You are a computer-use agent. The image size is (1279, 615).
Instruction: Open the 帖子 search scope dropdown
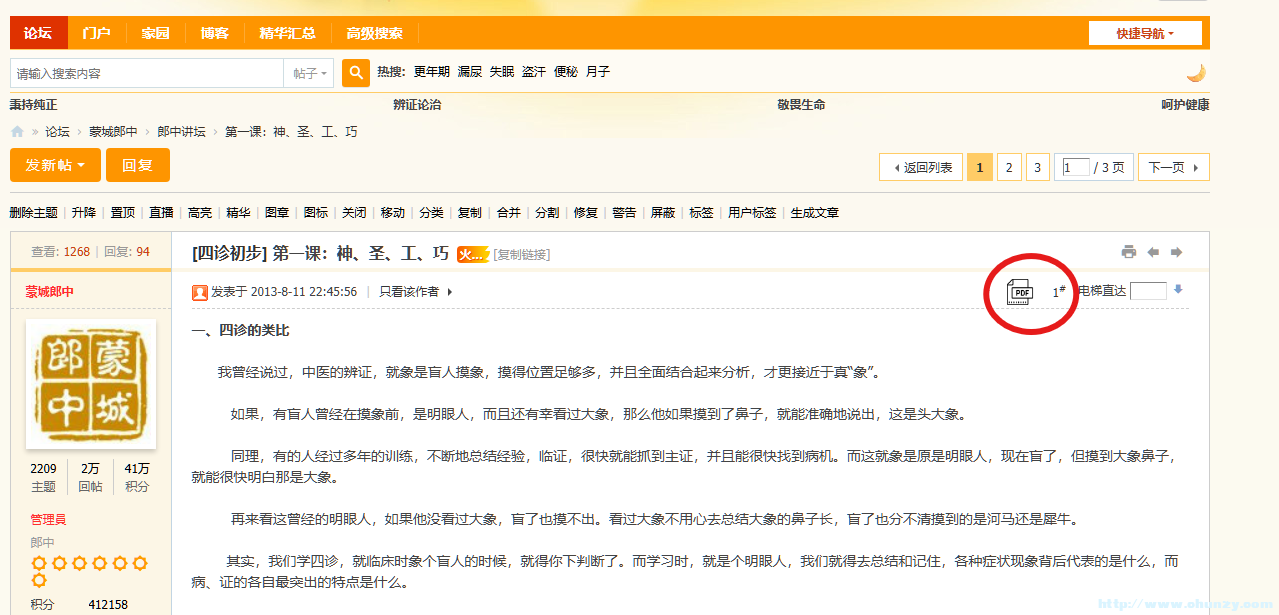coord(310,73)
